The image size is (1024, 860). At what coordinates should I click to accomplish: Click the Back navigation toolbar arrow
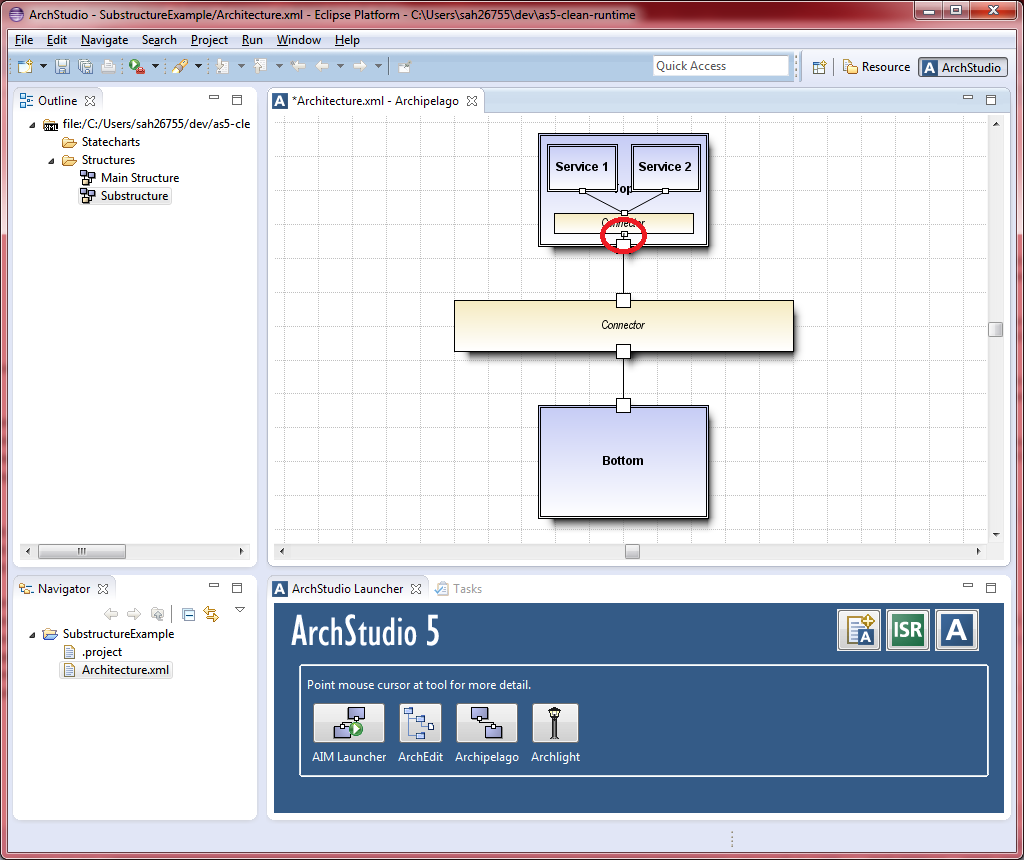tap(322, 66)
